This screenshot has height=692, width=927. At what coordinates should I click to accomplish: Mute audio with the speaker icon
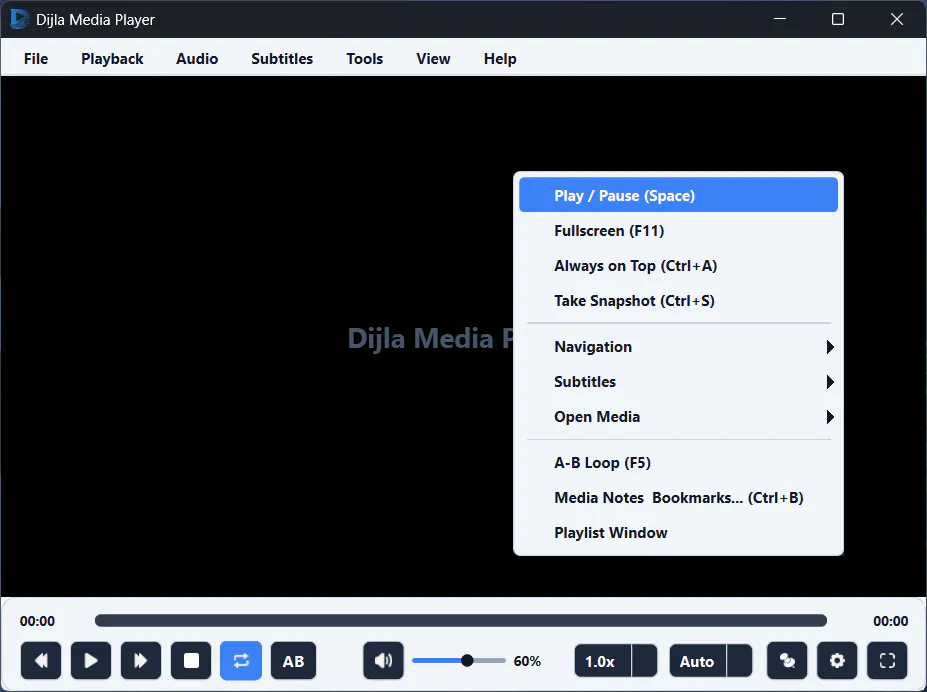[383, 660]
